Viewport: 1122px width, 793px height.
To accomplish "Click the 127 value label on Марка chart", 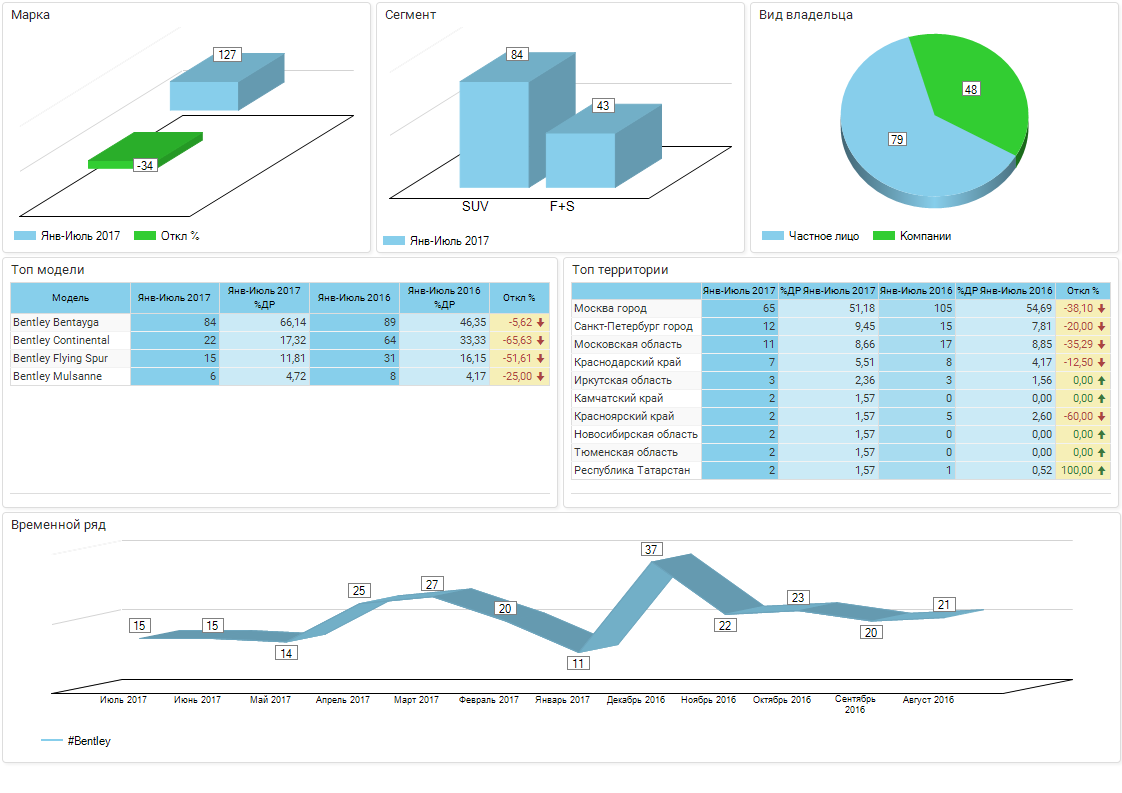I will 227,54.
